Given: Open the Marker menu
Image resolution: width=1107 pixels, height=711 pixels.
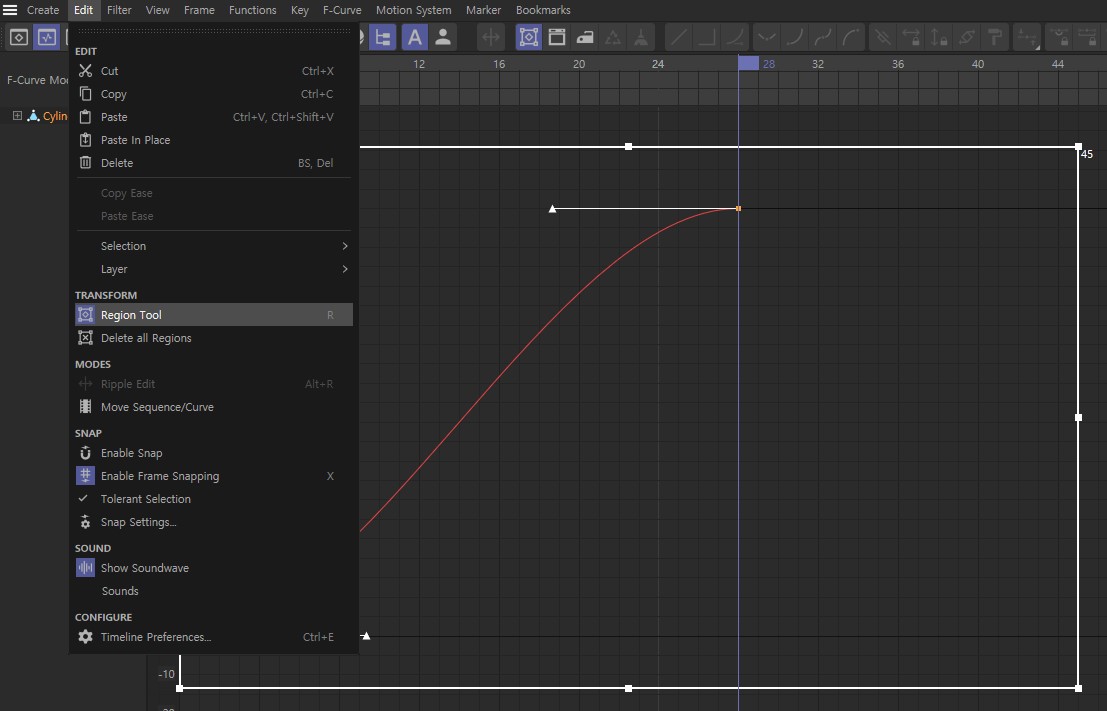Looking at the screenshot, I should (x=484, y=10).
